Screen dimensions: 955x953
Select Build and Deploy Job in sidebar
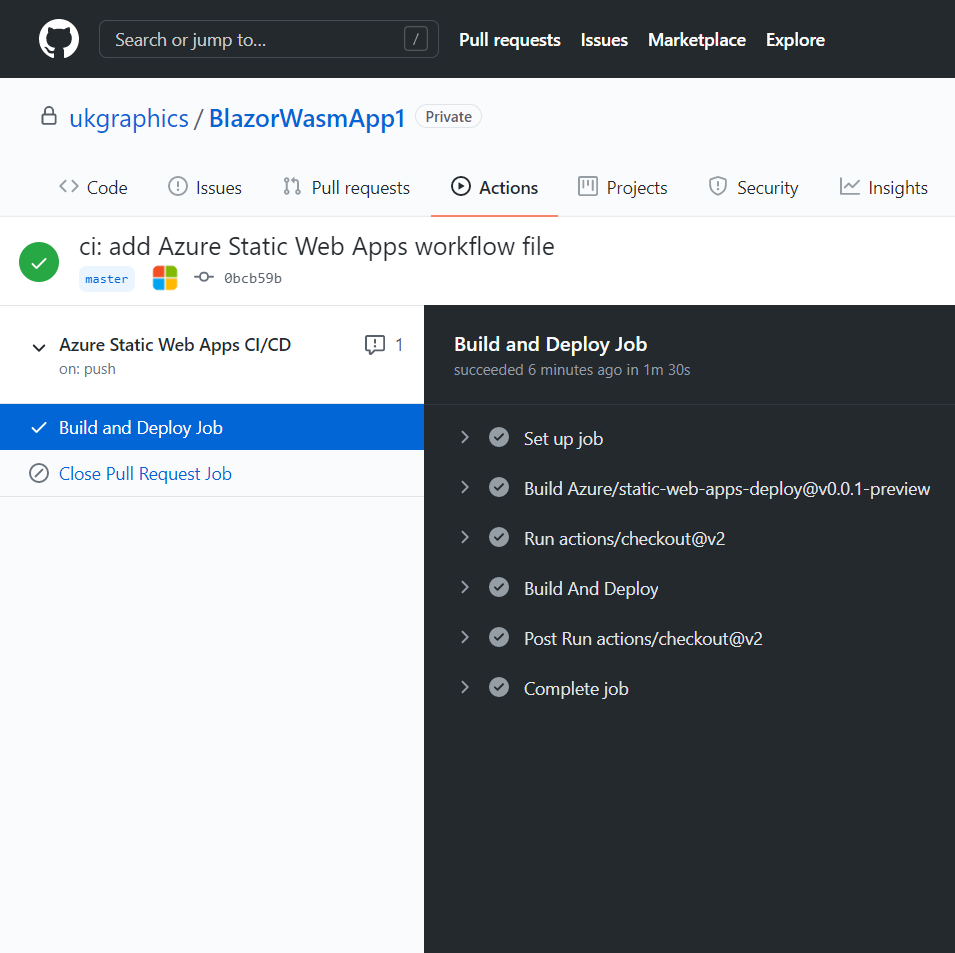tap(212, 427)
